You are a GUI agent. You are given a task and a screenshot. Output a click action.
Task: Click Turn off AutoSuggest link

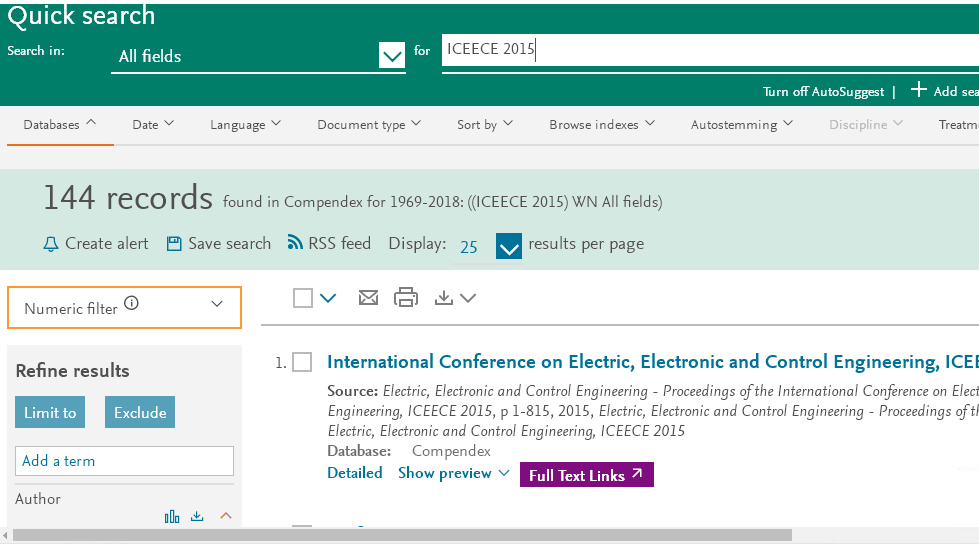(823, 92)
